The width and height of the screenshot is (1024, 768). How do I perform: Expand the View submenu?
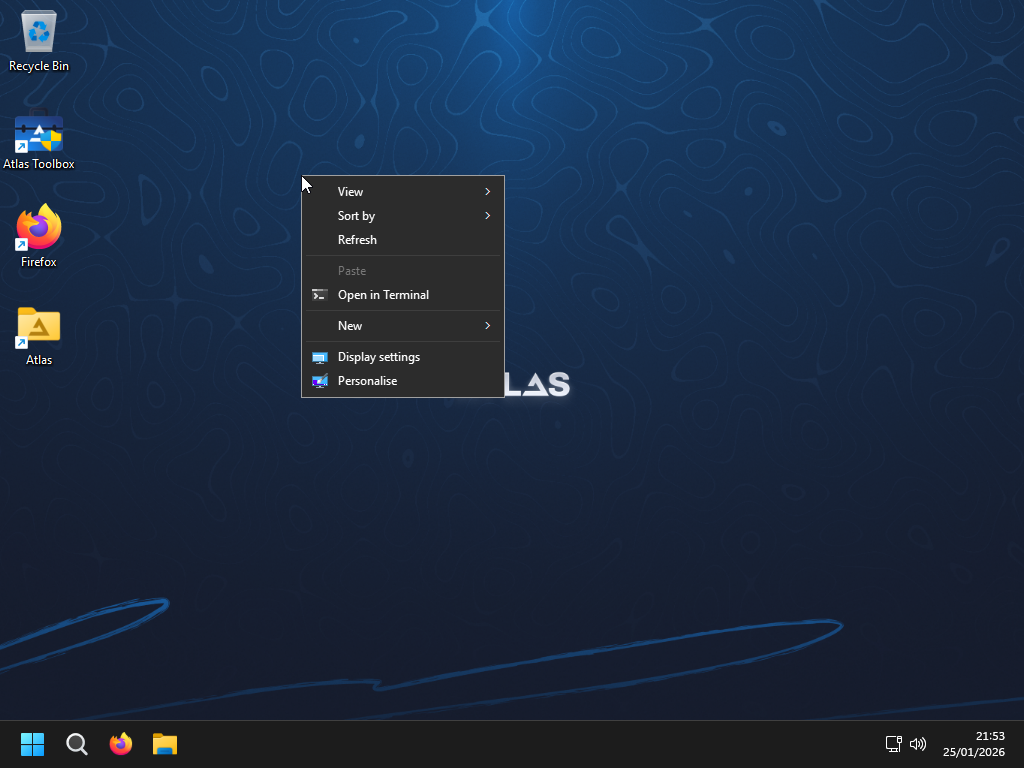tap(402, 191)
